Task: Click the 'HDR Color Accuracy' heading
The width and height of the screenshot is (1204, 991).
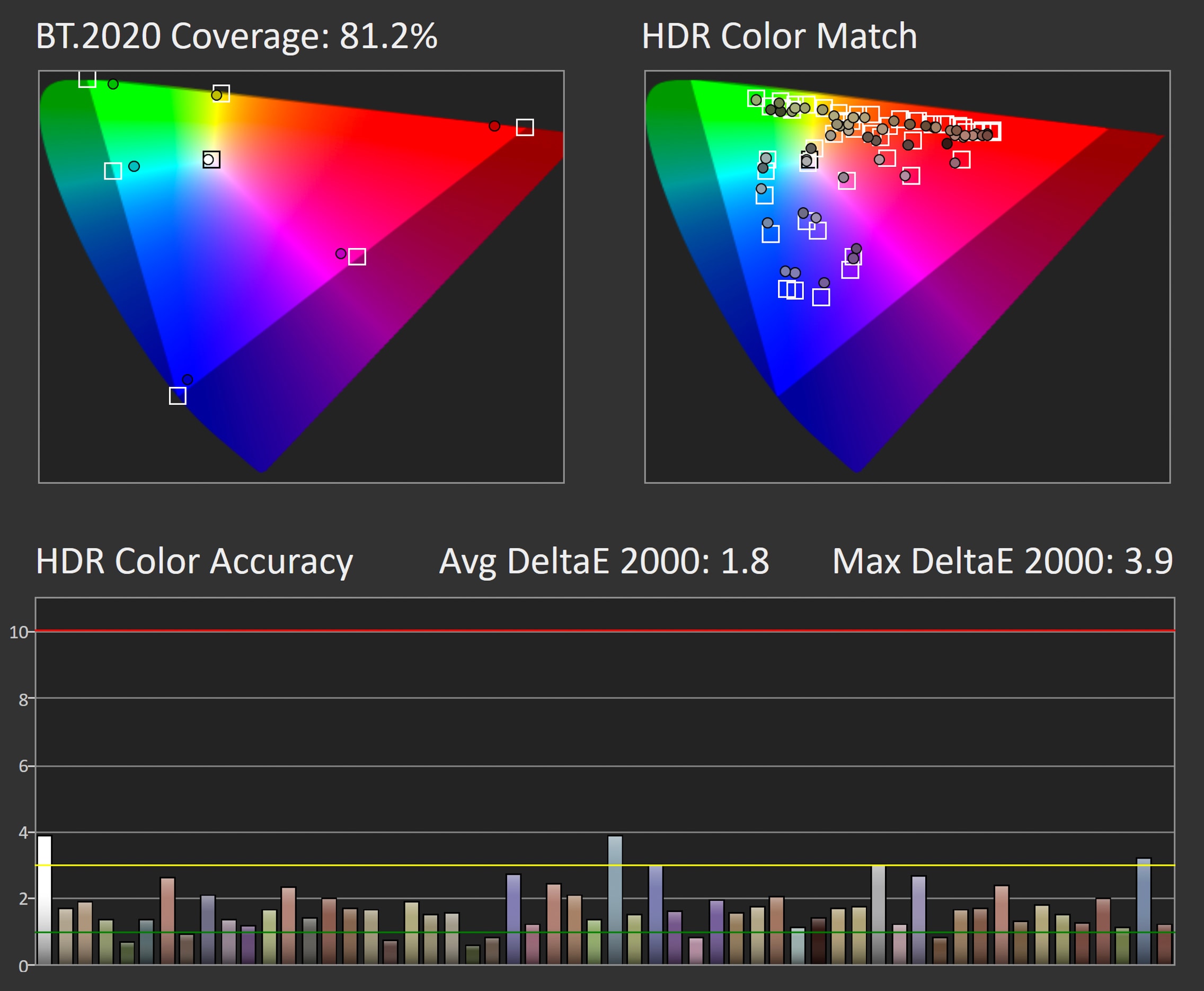Action: tap(194, 562)
